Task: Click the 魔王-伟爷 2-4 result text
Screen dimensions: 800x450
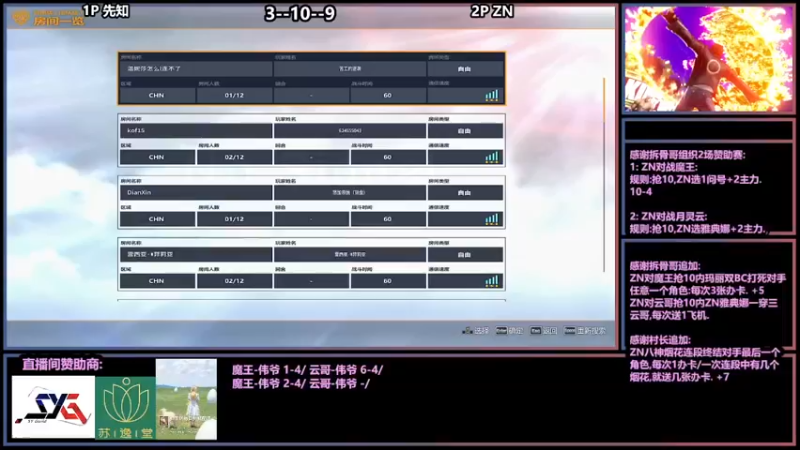Action: [x=267, y=383]
